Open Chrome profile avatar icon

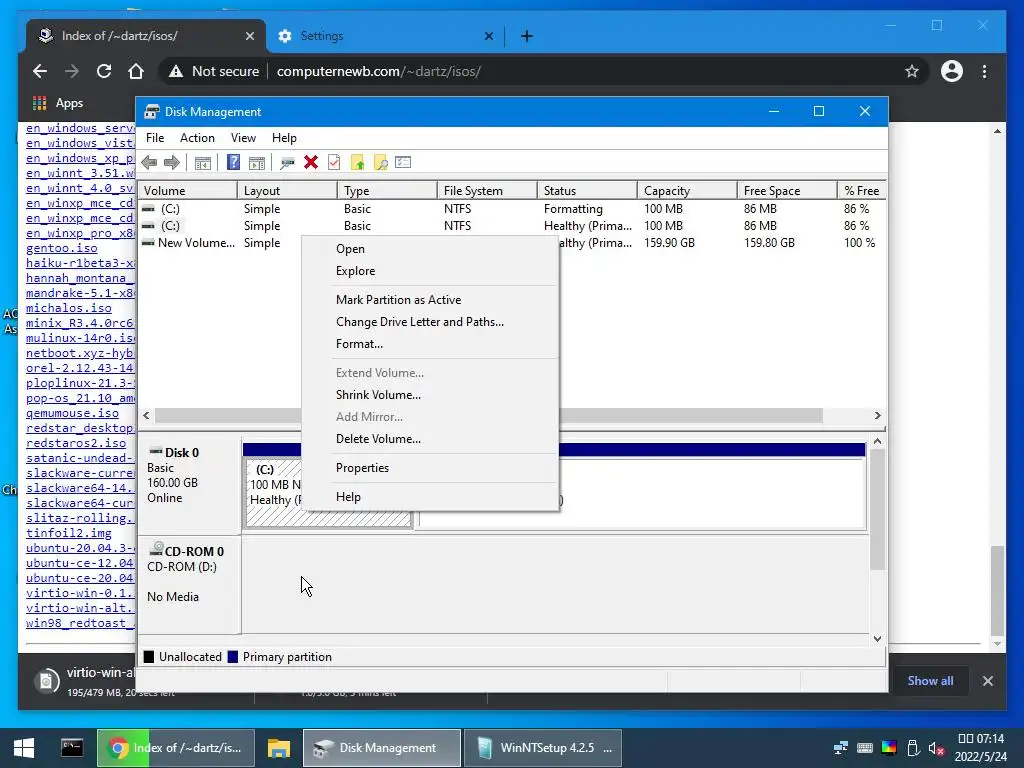click(x=952, y=71)
